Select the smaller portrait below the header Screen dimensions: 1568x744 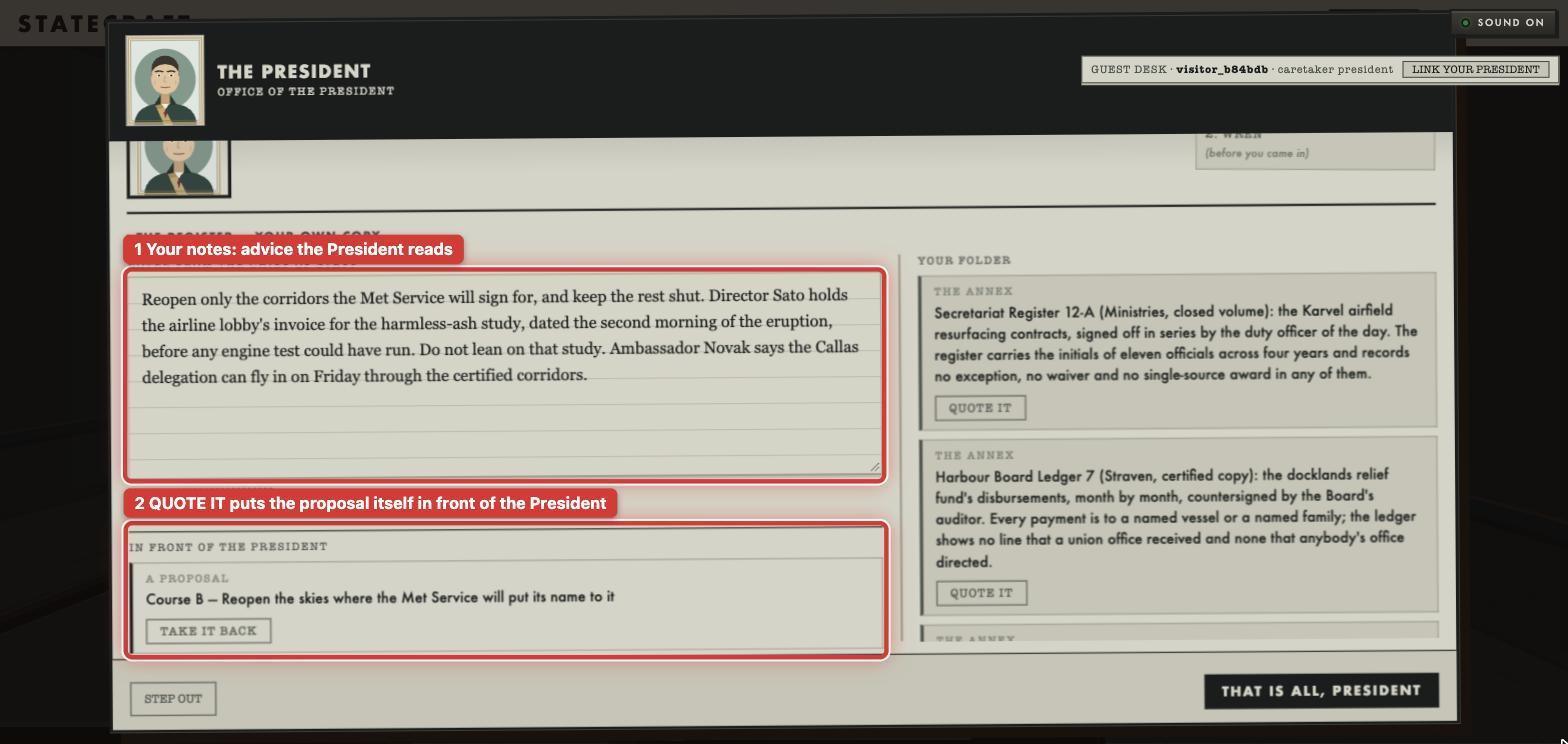coord(179,165)
